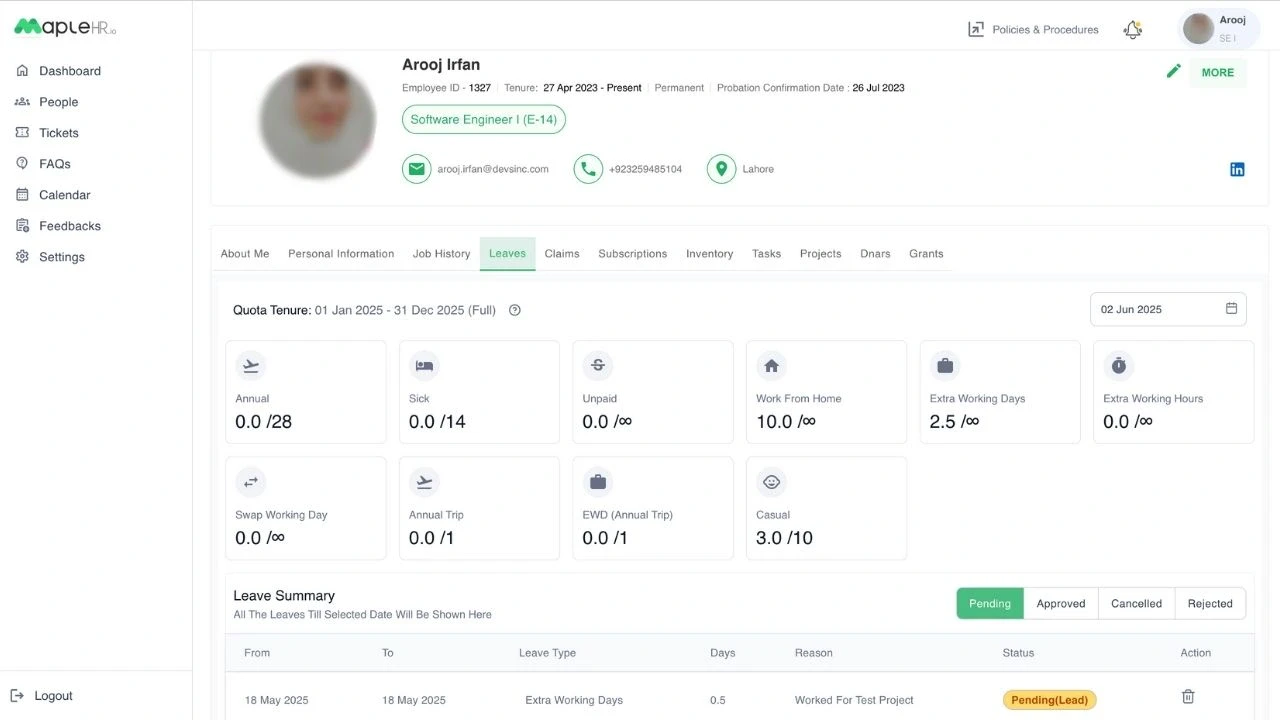Click the +923259485104 phone number
1280x720 pixels.
pos(645,169)
